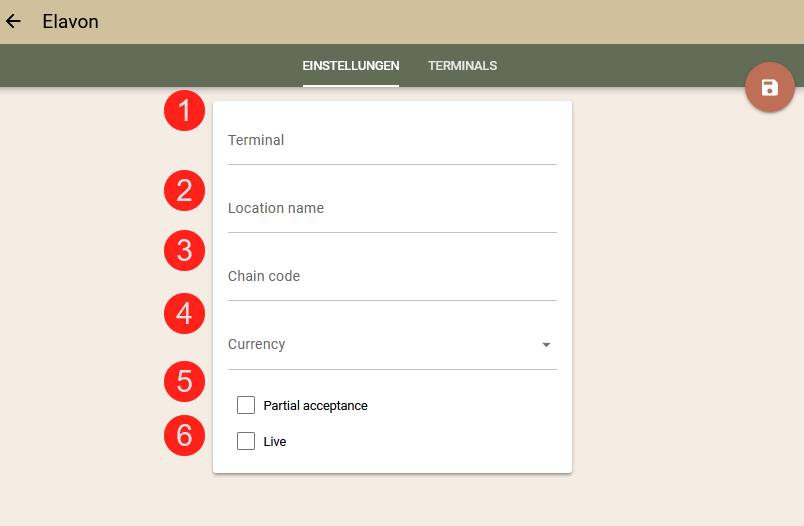Expand Currency options with the arrow

coord(546,345)
